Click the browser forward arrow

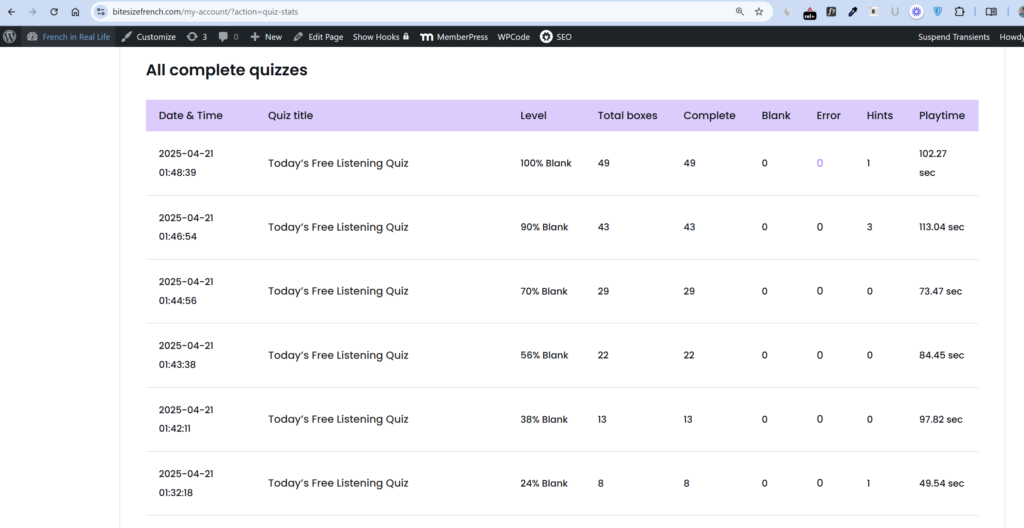[33, 12]
